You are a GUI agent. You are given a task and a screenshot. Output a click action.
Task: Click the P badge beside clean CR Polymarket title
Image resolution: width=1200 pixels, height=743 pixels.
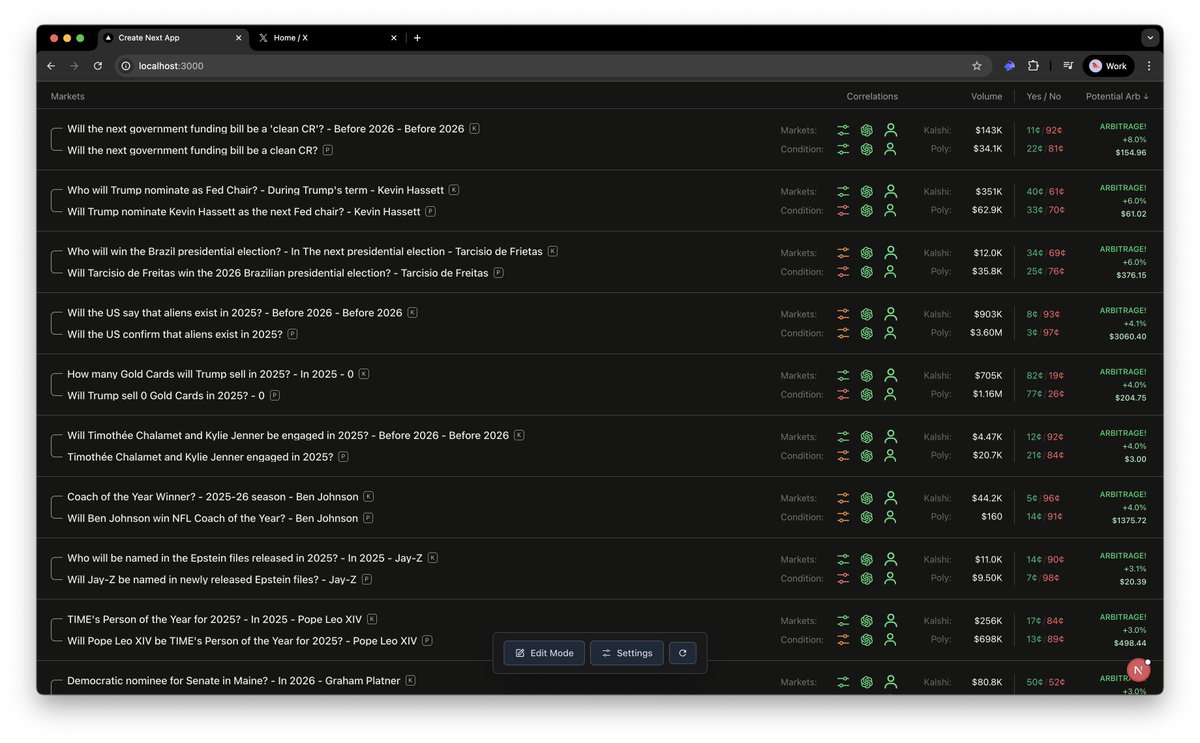point(328,150)
